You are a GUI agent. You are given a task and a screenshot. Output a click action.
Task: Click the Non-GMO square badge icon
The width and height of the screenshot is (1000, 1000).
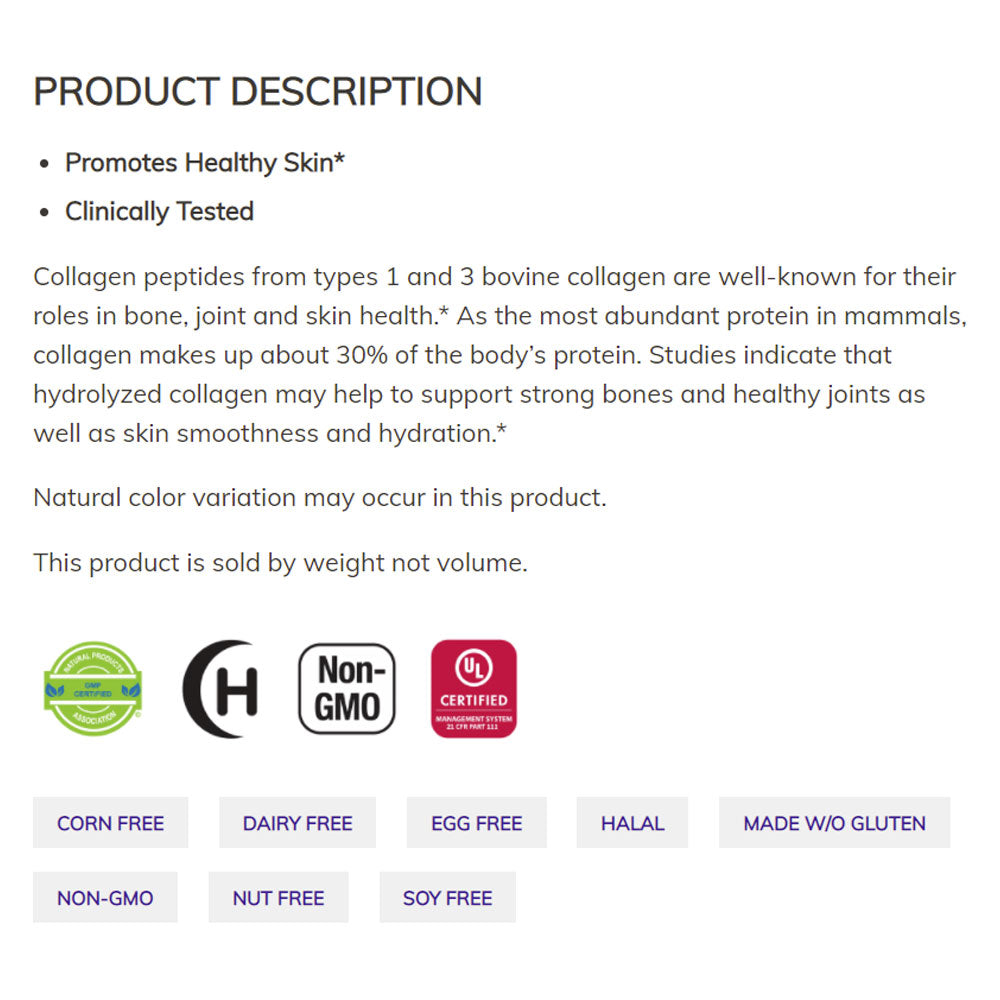(347, 689)
